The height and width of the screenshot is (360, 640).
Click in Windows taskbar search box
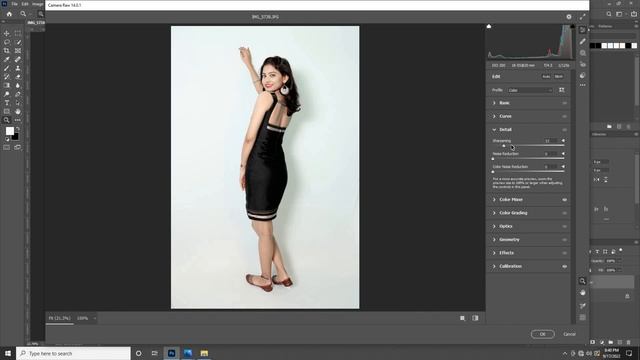tap(73, 353)
